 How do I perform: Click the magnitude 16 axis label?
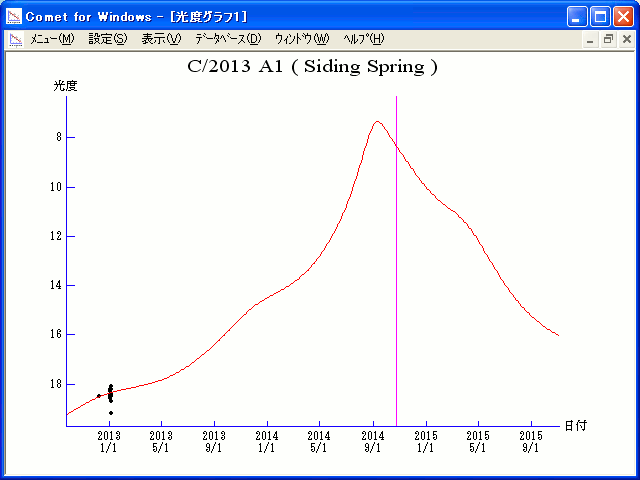click(57, 334)
